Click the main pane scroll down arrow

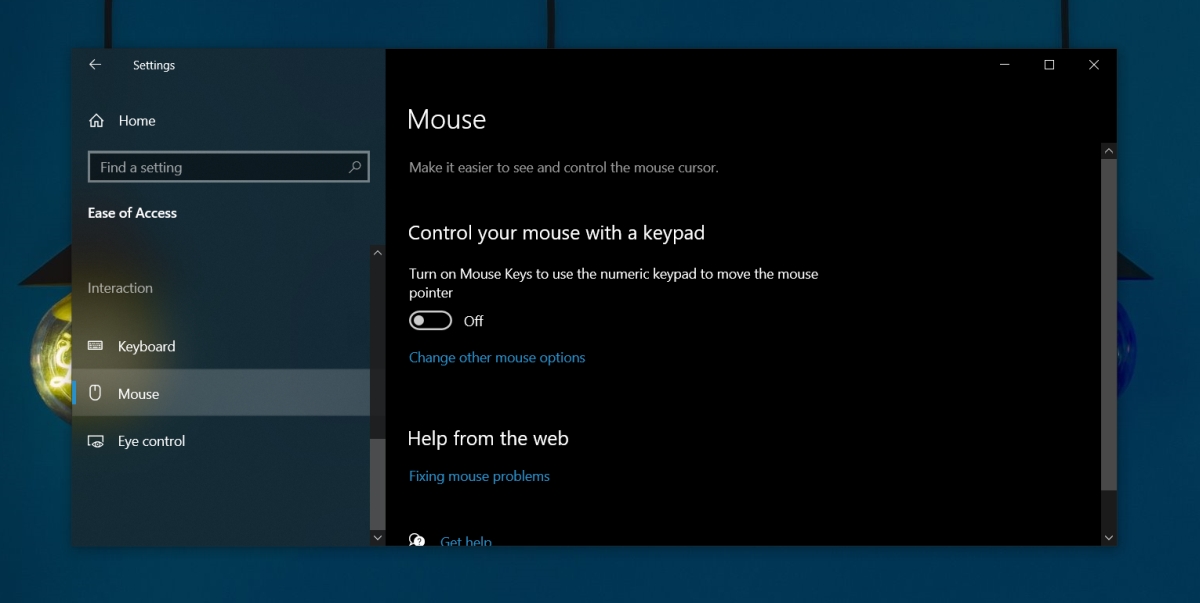point(1108,538)
